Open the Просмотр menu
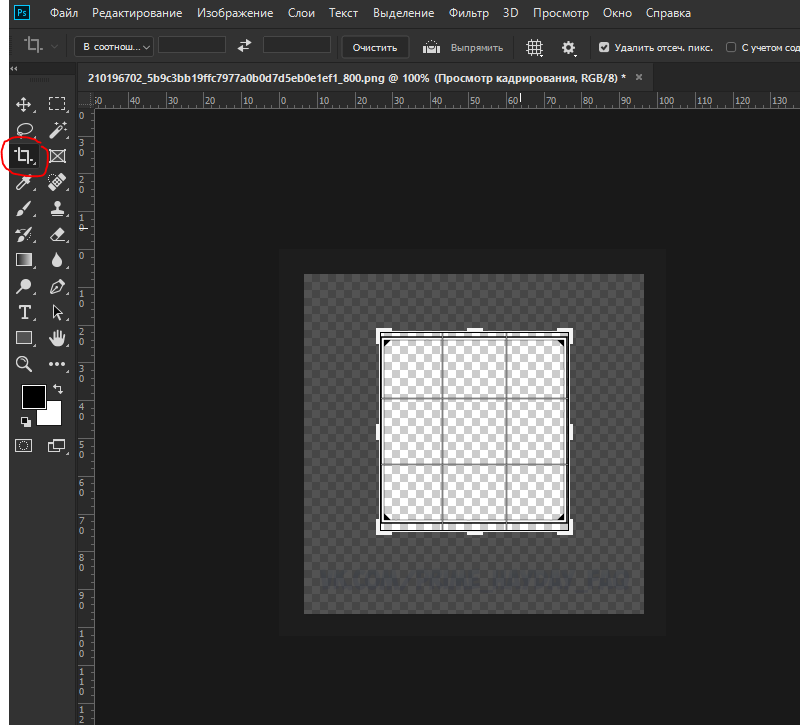This screenshot has width=800, height=725. (x=561, y=13)
